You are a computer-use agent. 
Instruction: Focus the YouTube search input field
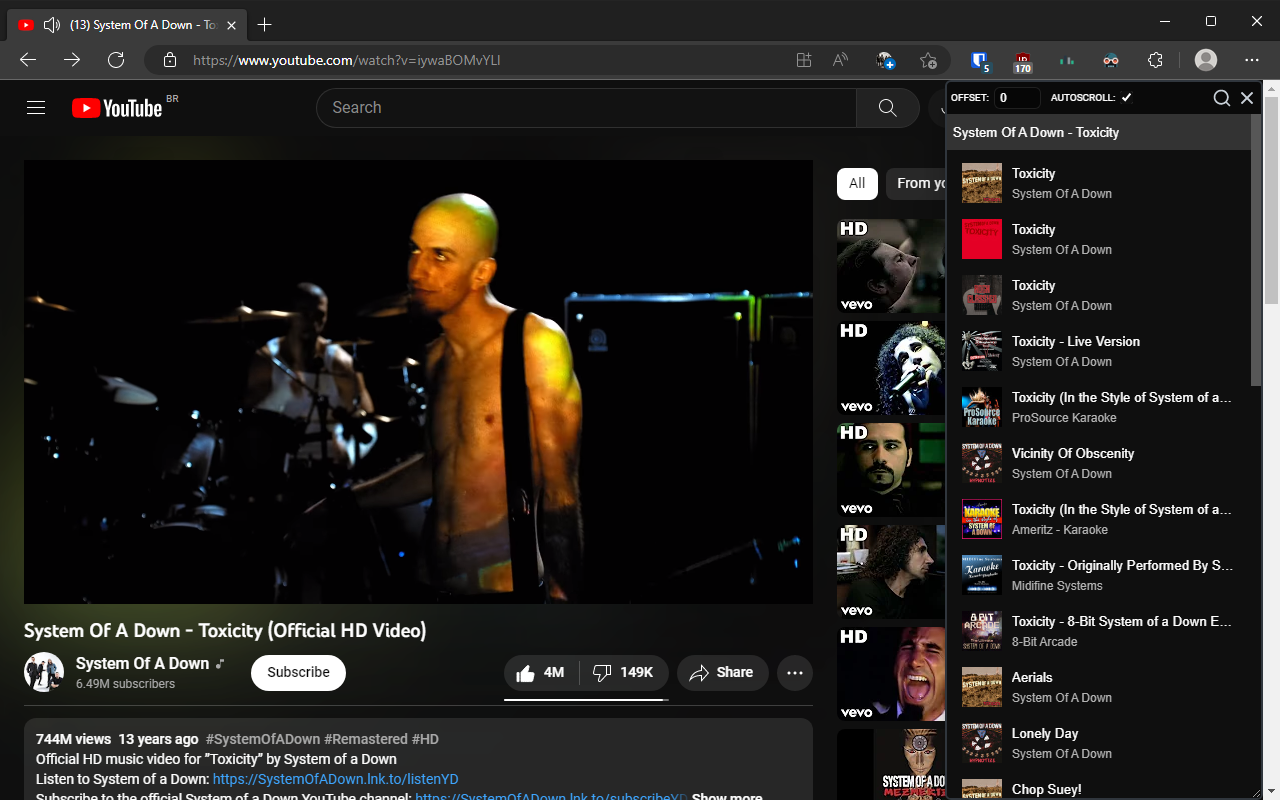point(586,108)
